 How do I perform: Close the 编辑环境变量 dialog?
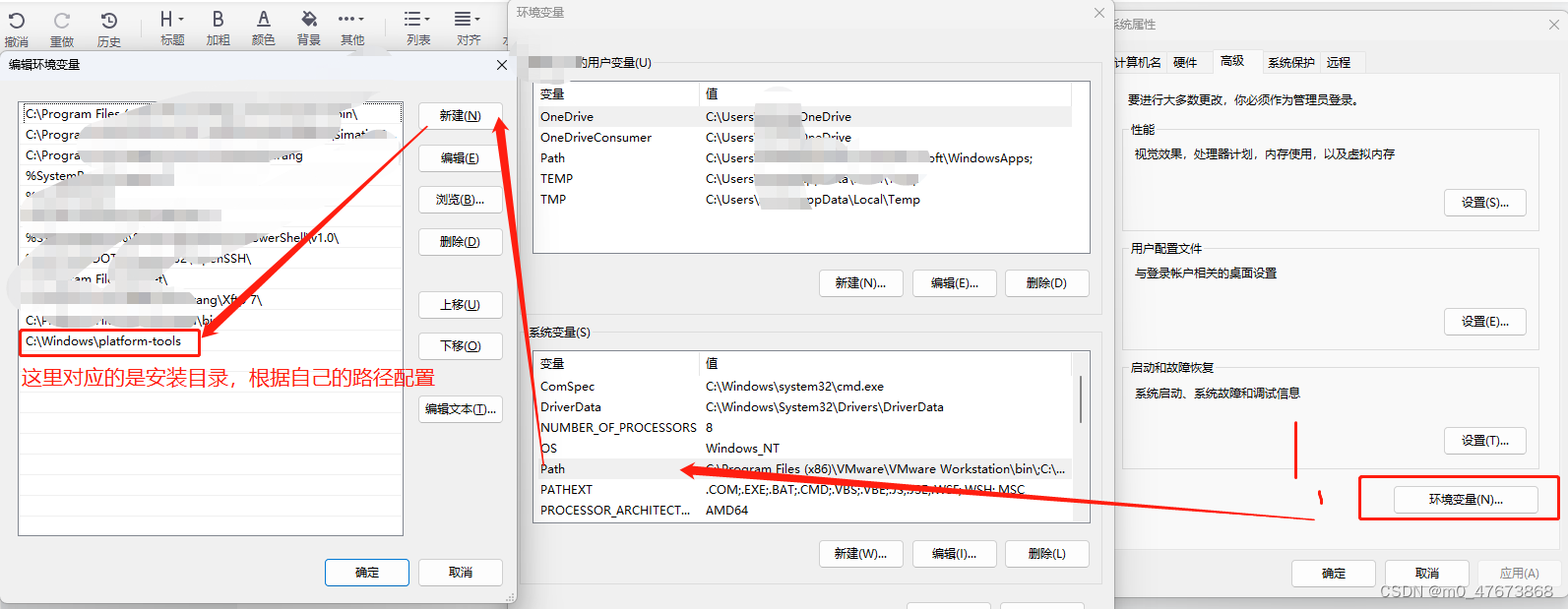[502, 65]
